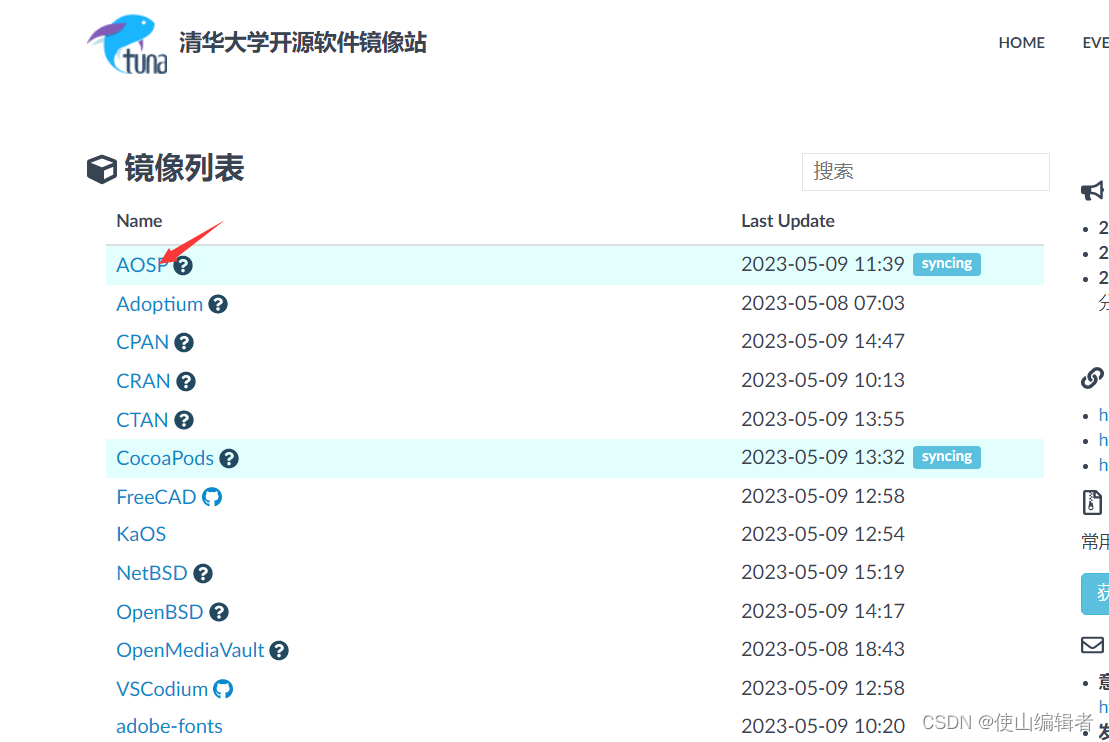The height and width of the screenshot is (742, 1109).
Task: Click the mirror list cube icon
Action: point(102,169)
